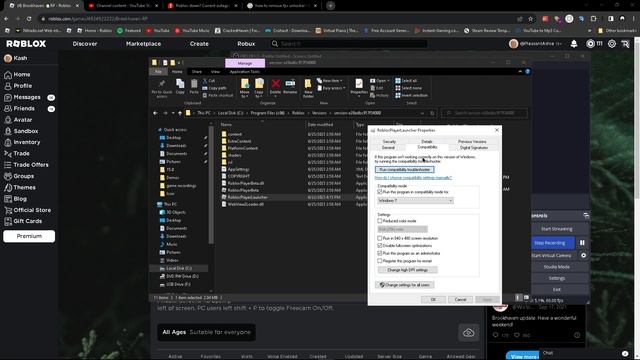Click OK in the Properties dialog
This screenshot has height=360, width=640.
point(433,300)
